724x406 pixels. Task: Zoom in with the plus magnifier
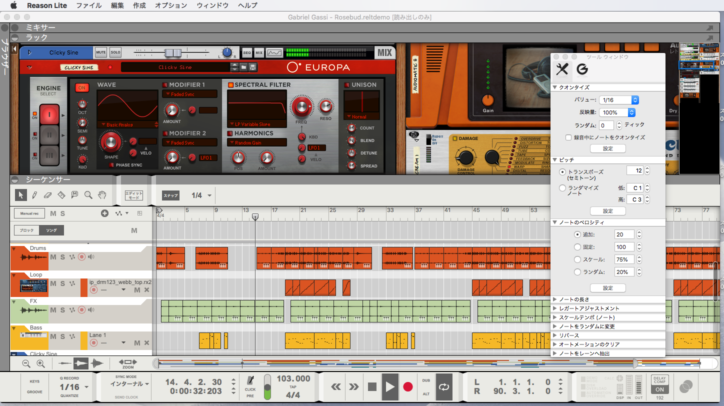41,364
